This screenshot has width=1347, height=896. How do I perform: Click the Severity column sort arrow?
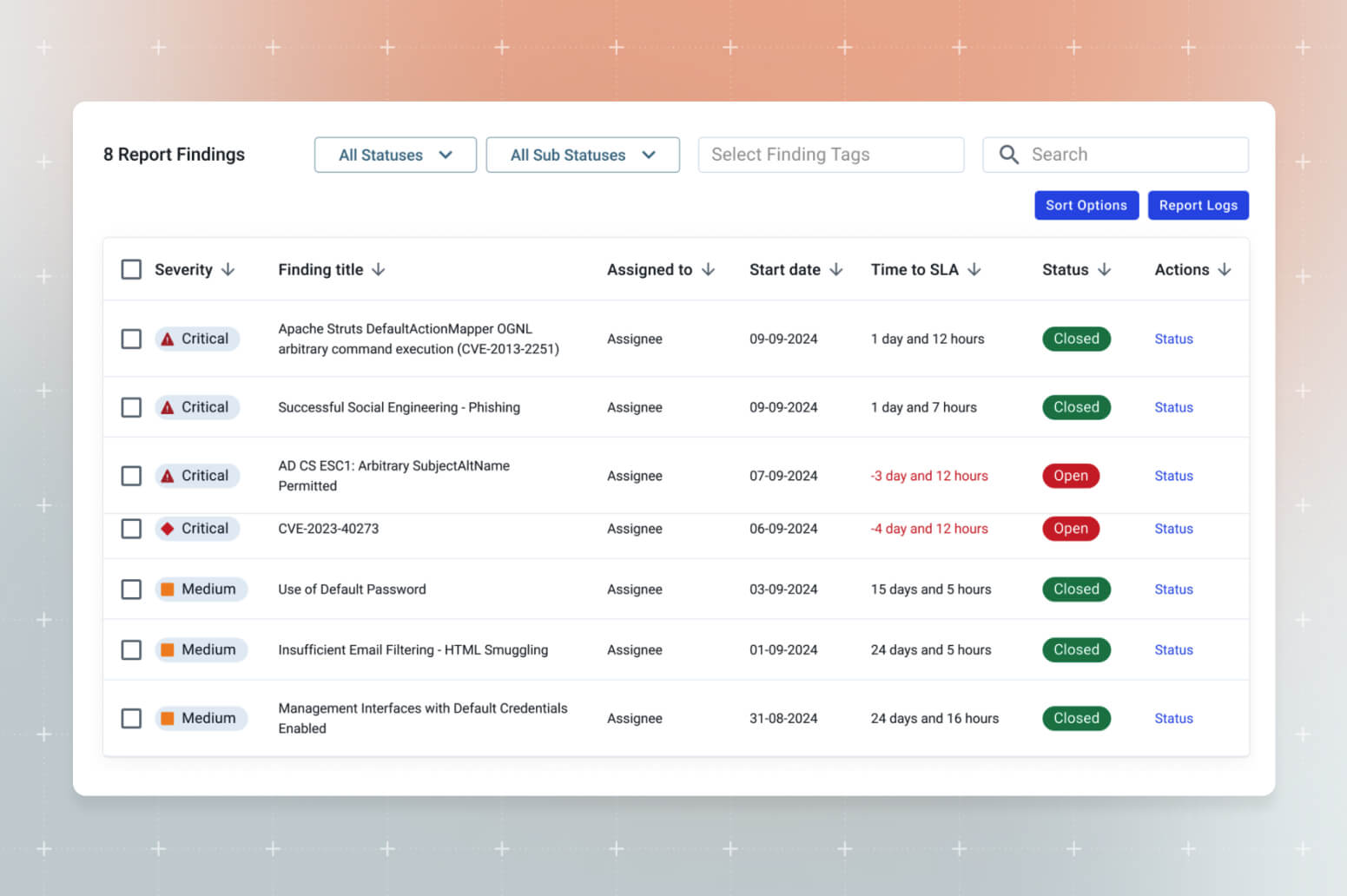coord(228,270)
